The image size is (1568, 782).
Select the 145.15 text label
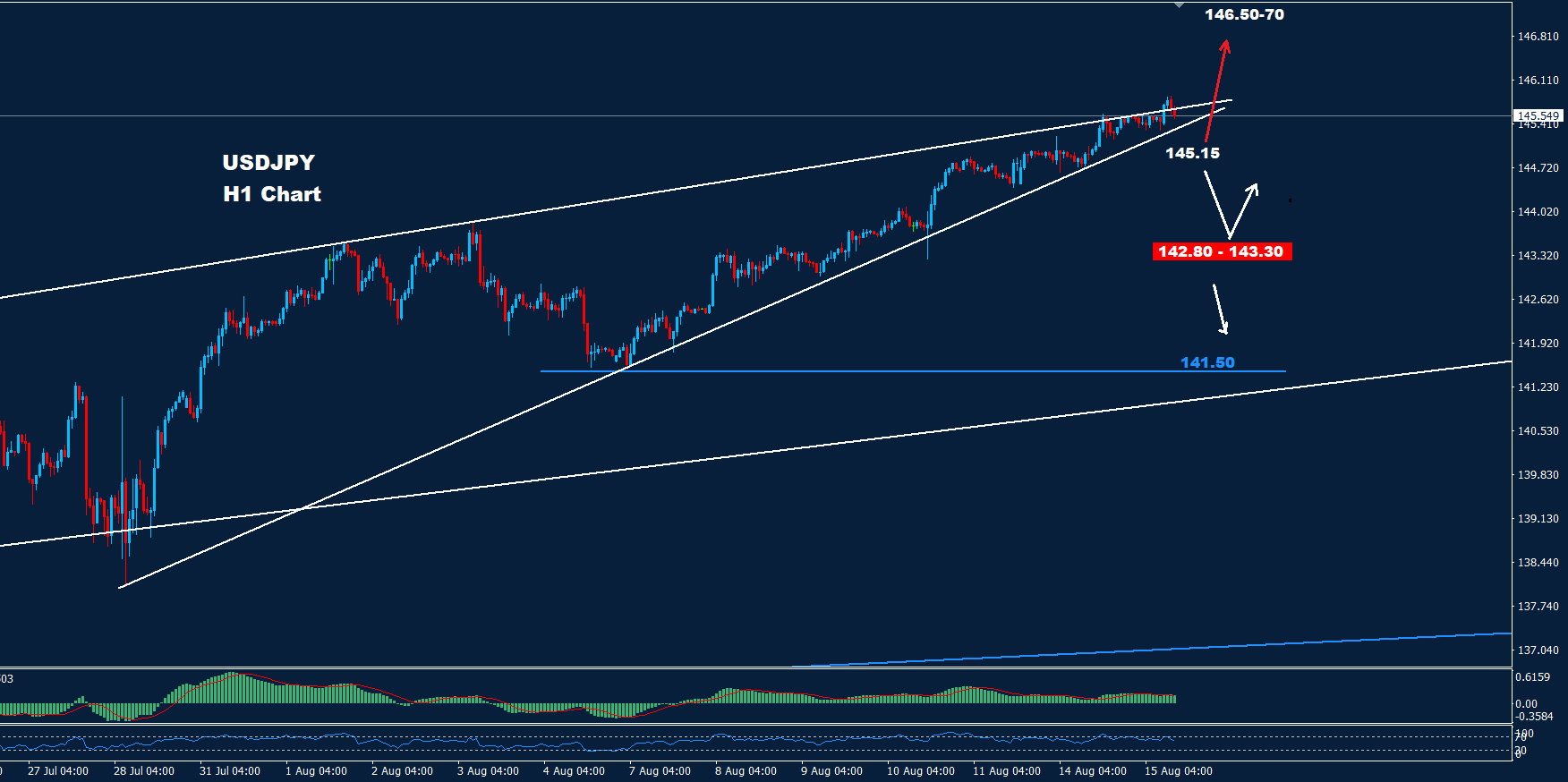click(1192, 153)
